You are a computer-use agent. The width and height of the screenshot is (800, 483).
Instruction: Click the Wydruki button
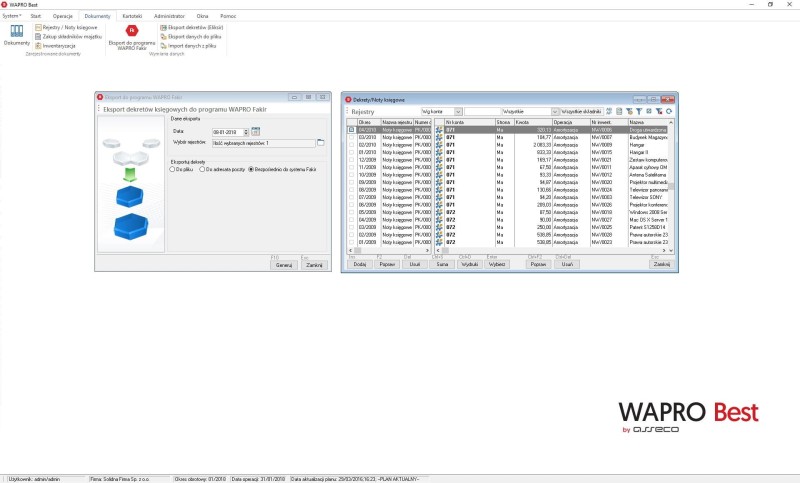pyautogui.click(x=471, y=264)
